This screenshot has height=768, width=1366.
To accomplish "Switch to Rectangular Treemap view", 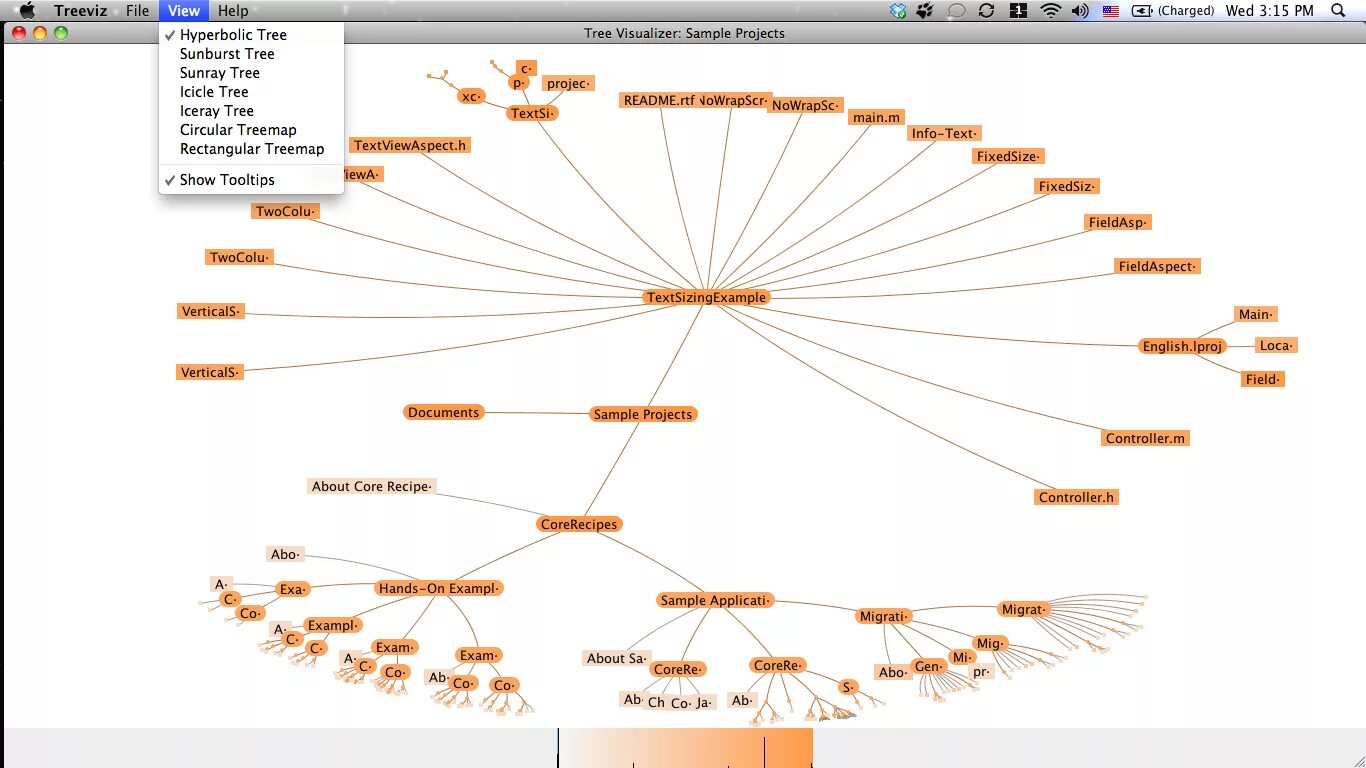I will click(x=251, y=149).
